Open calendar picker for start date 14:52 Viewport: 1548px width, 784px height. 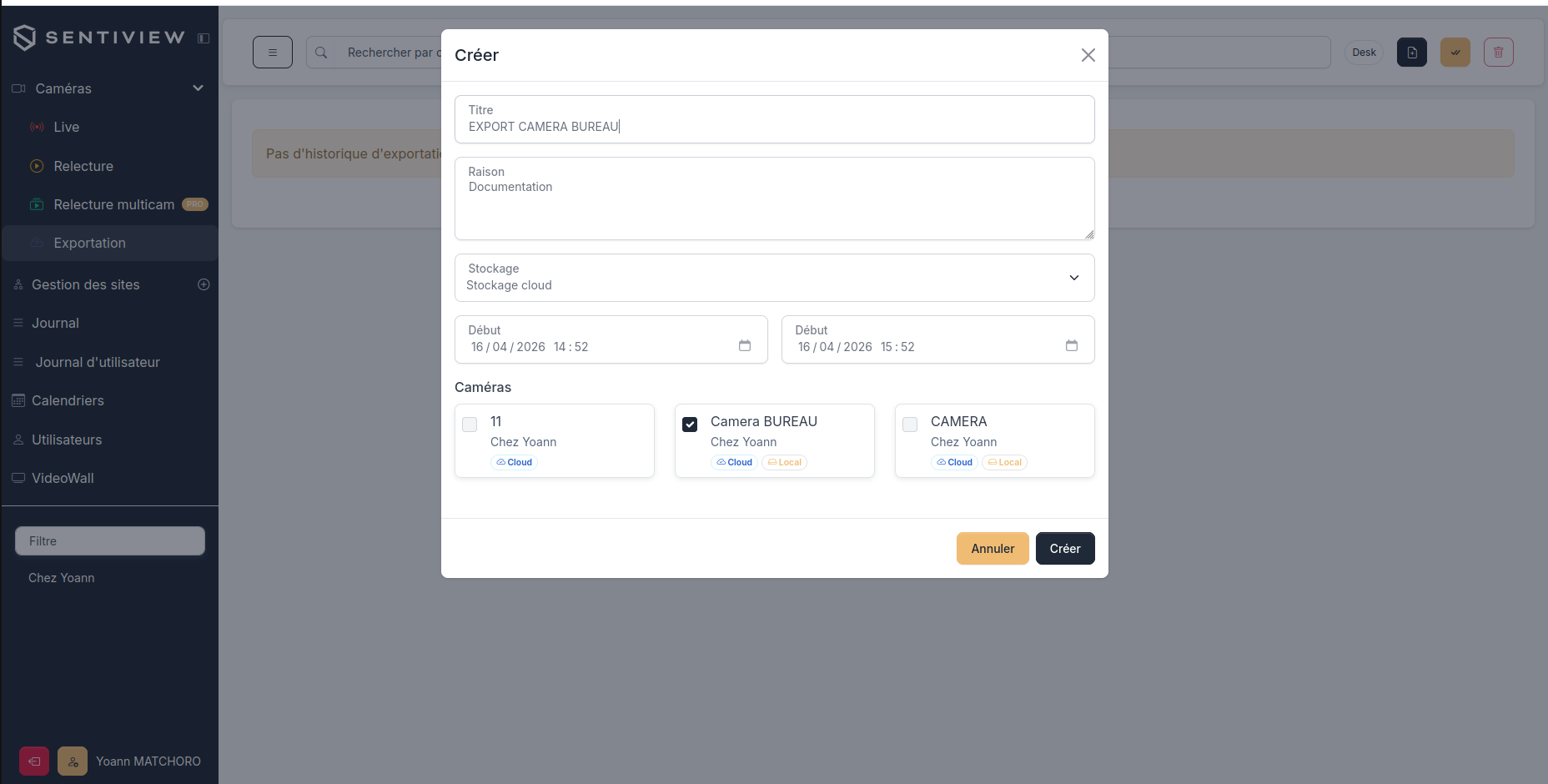click(745, 345)
